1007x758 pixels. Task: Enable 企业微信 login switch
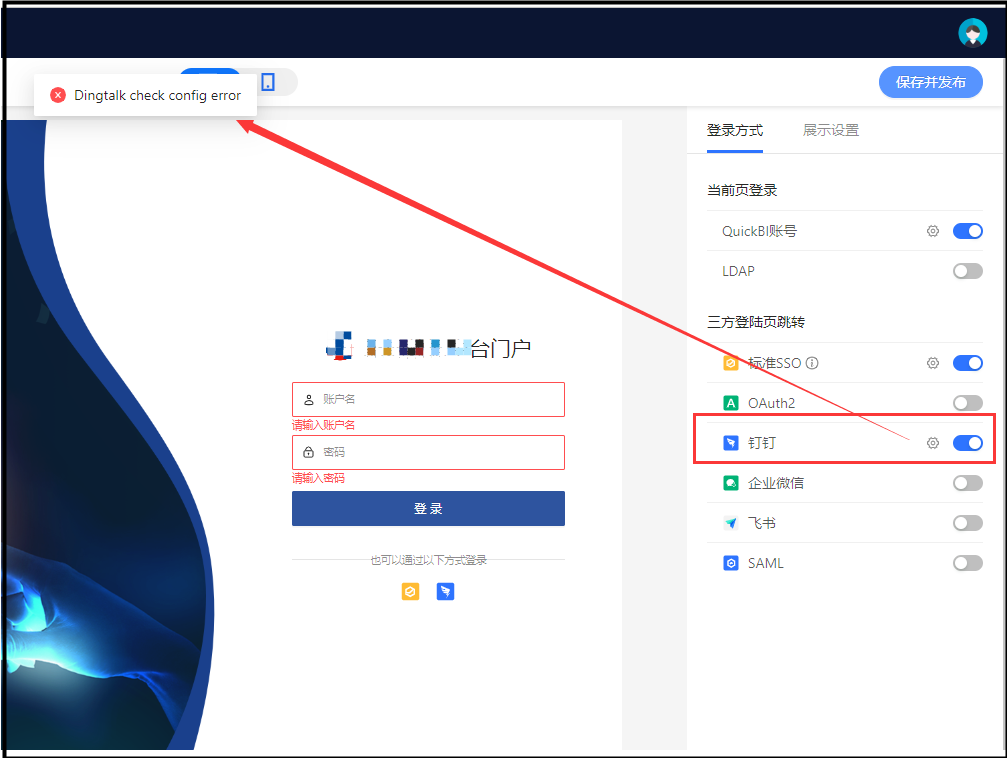[x=967, y=483]
